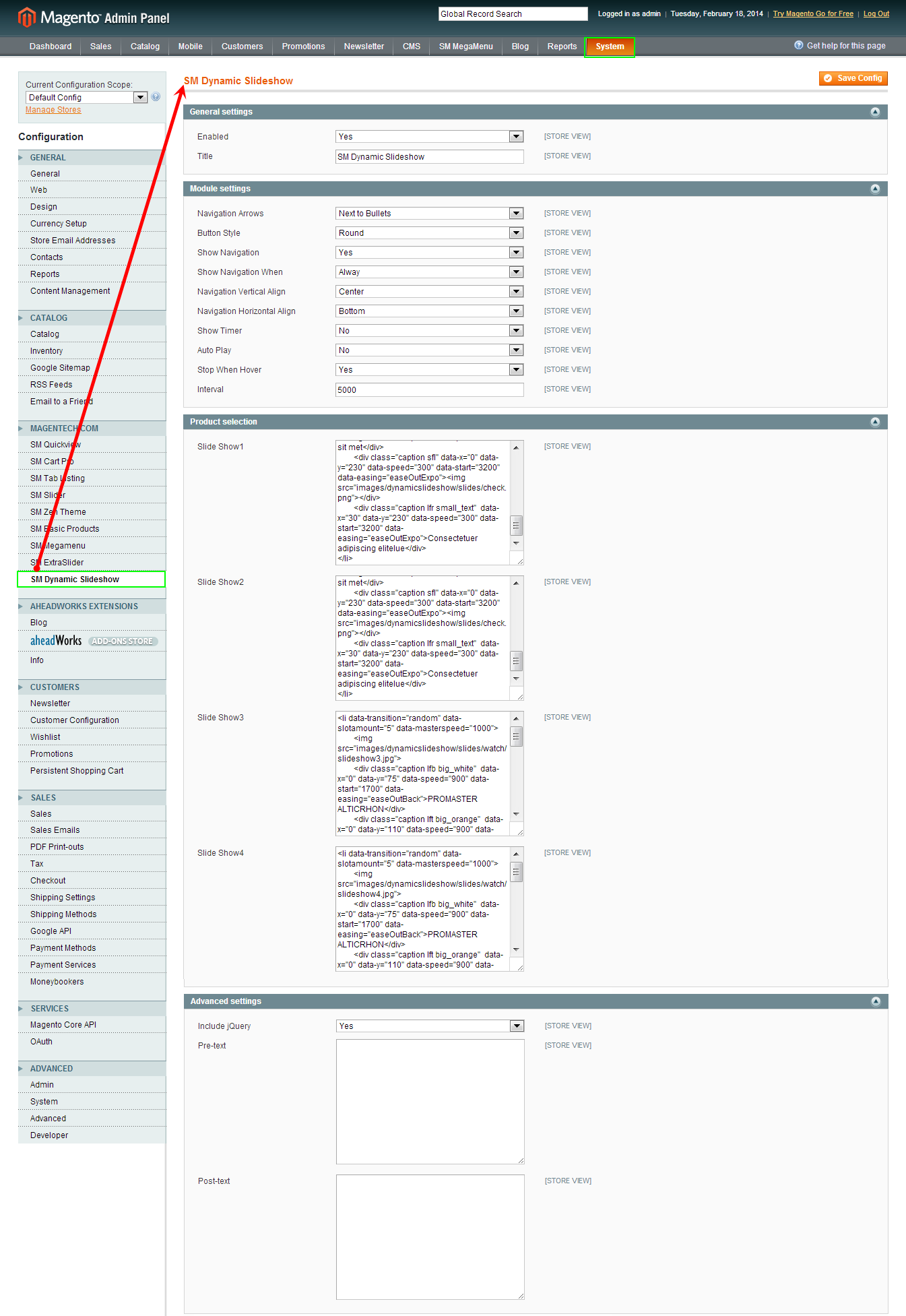Open Currency Setup configuration
This screenshot has height=1316, width=906.
(x=59, y=224)
